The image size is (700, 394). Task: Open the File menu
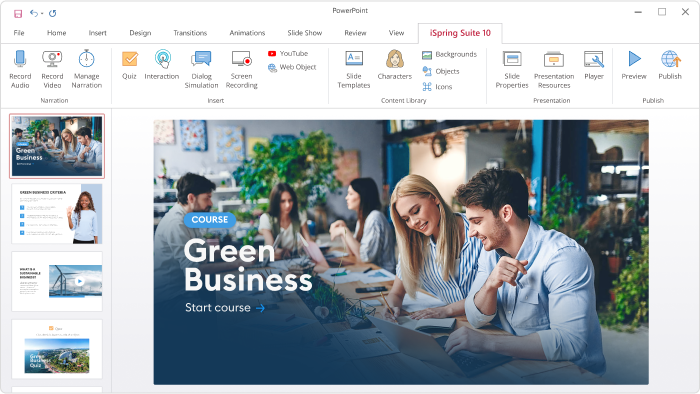[x=19, y=33]
